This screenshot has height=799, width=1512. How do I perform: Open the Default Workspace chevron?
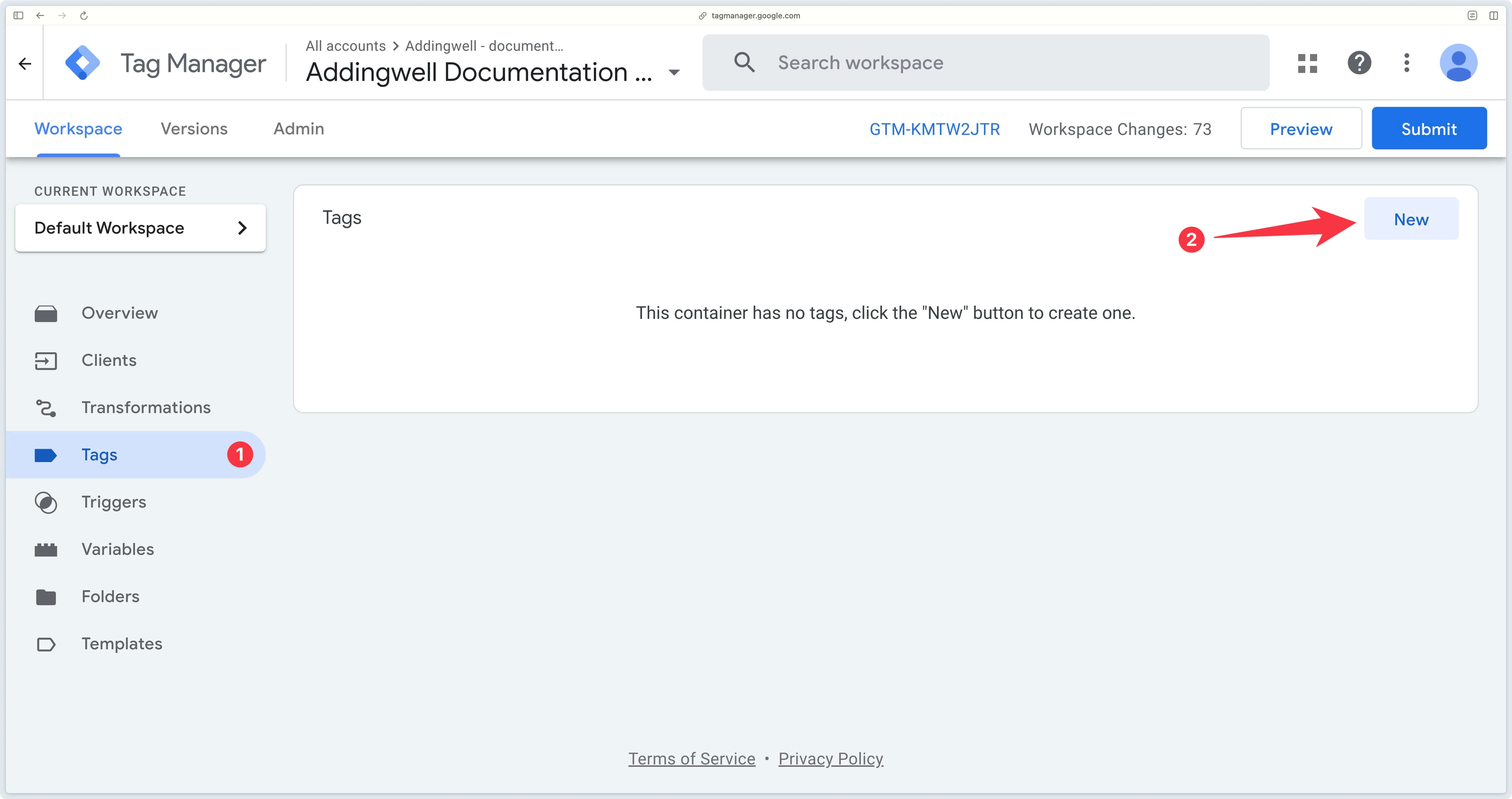click(242, 228)
